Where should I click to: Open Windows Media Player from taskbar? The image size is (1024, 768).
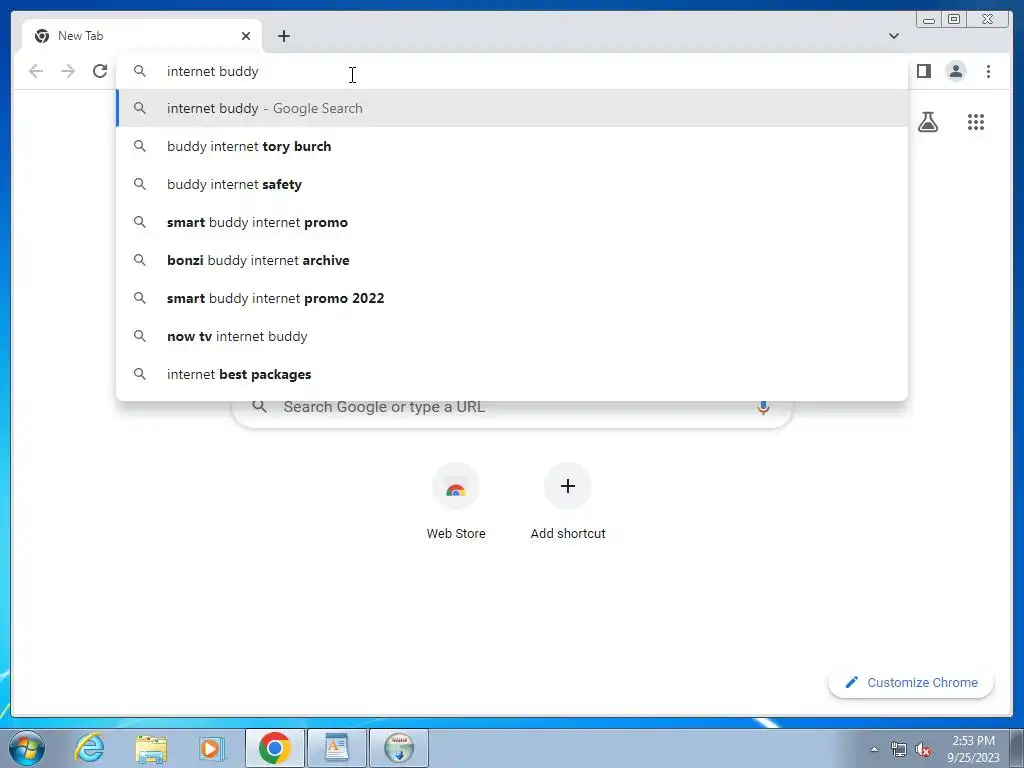(212, 748)
